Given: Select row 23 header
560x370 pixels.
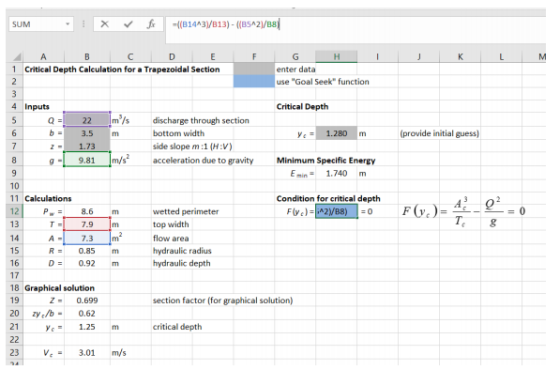Looking at the screenshot, I should pos(14,353).
